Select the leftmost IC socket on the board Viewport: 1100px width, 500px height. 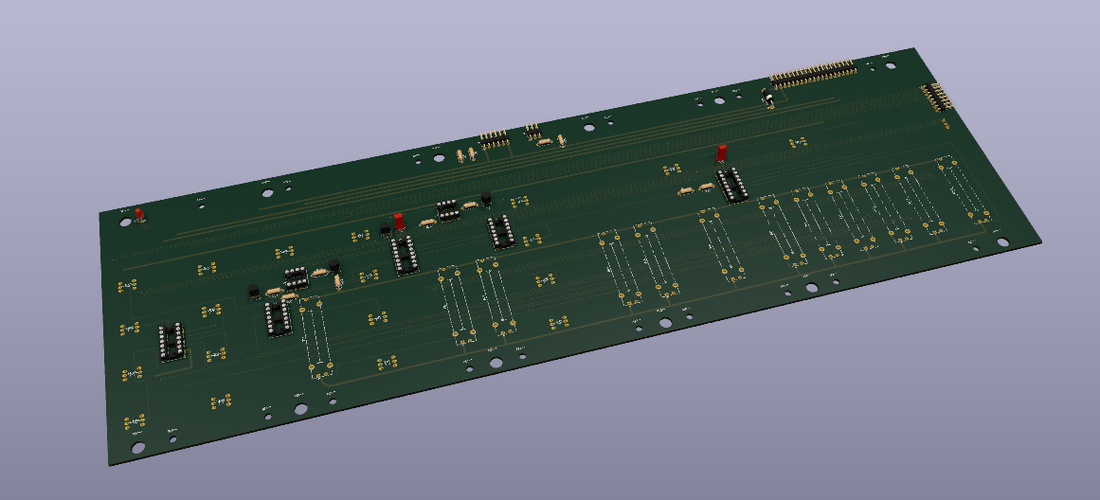tap(172, 342)
